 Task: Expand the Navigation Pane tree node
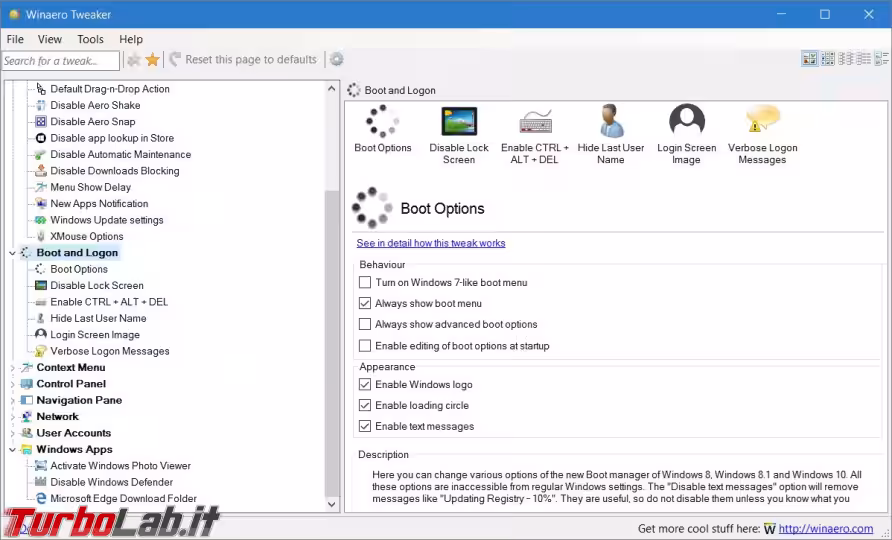click(12, 401)
